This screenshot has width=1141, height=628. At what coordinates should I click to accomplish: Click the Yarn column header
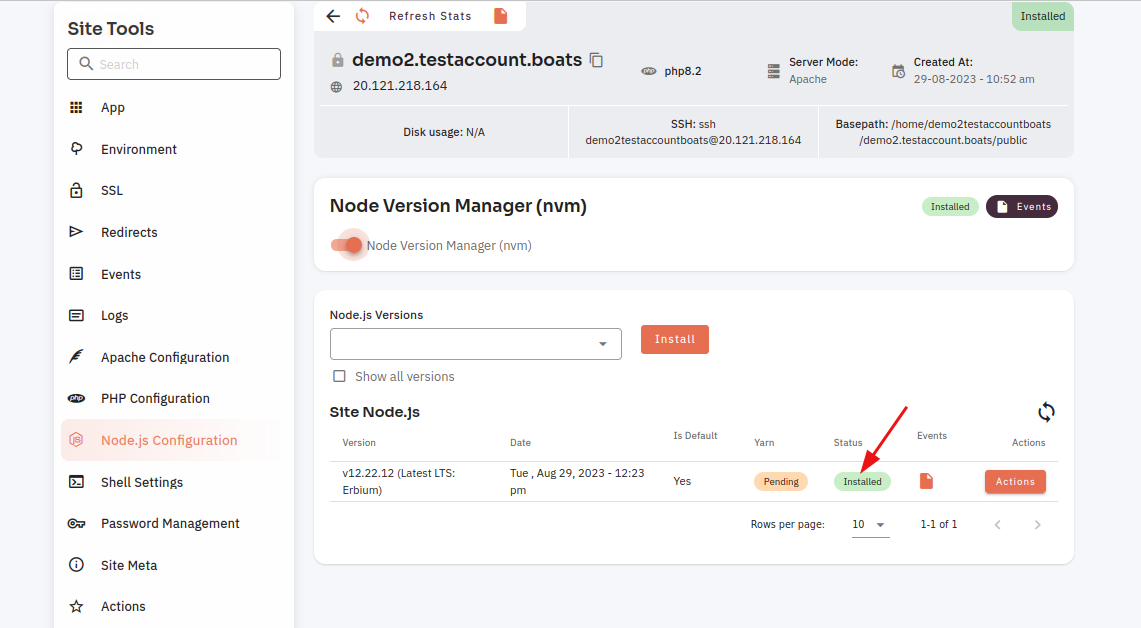(x=764, y=442)
